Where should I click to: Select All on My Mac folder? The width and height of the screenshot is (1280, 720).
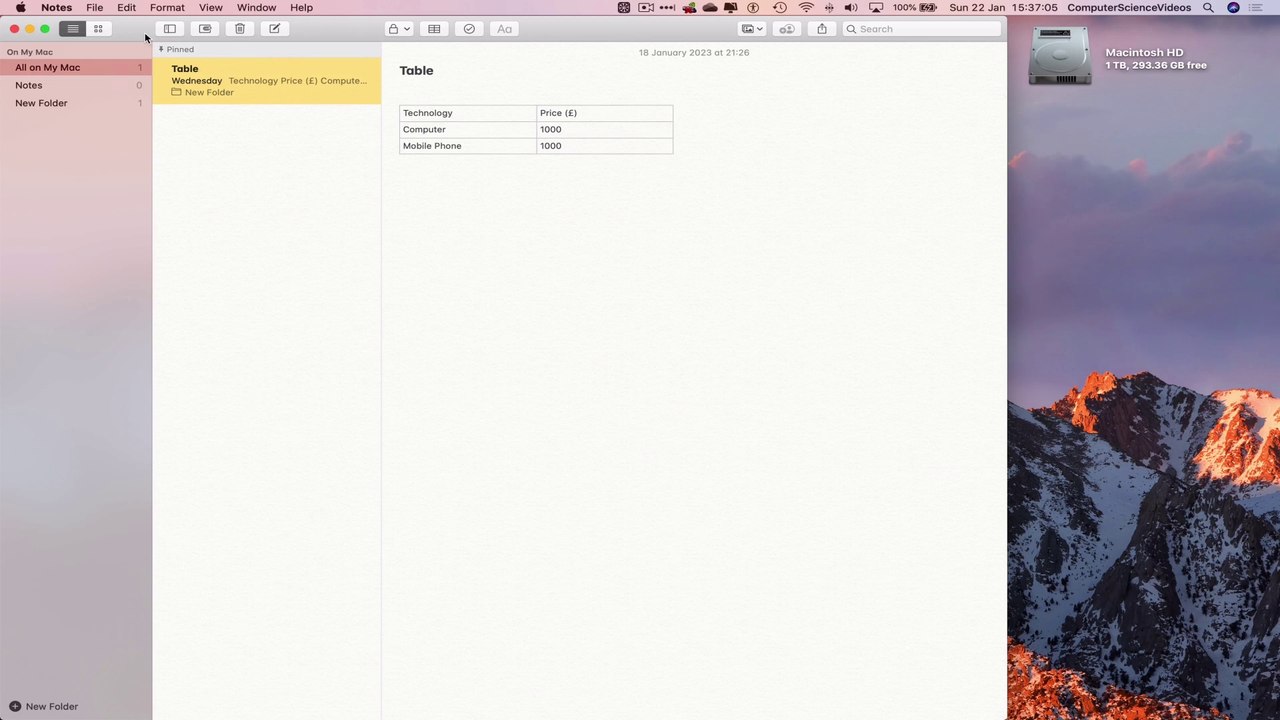pyautogui.click(x=76, y=67)
